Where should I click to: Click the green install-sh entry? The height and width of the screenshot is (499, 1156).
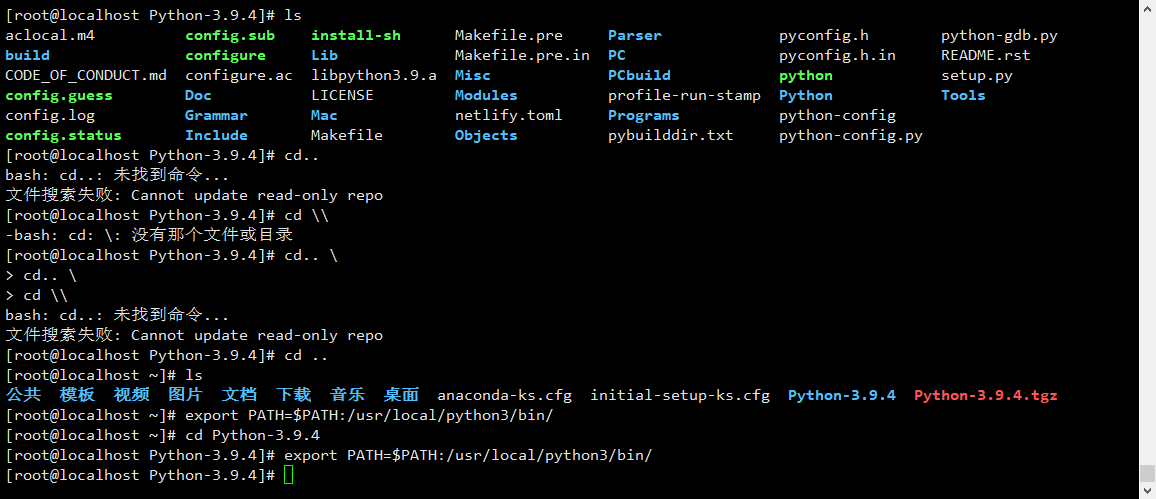356,35
